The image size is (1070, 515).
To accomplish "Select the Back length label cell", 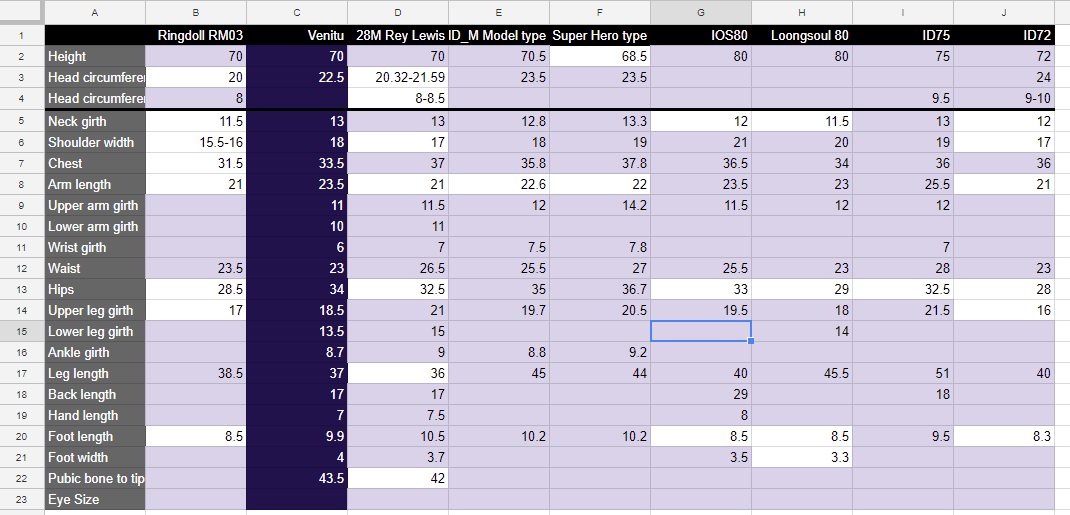I will pyautogui.click(x=95, y=395).
